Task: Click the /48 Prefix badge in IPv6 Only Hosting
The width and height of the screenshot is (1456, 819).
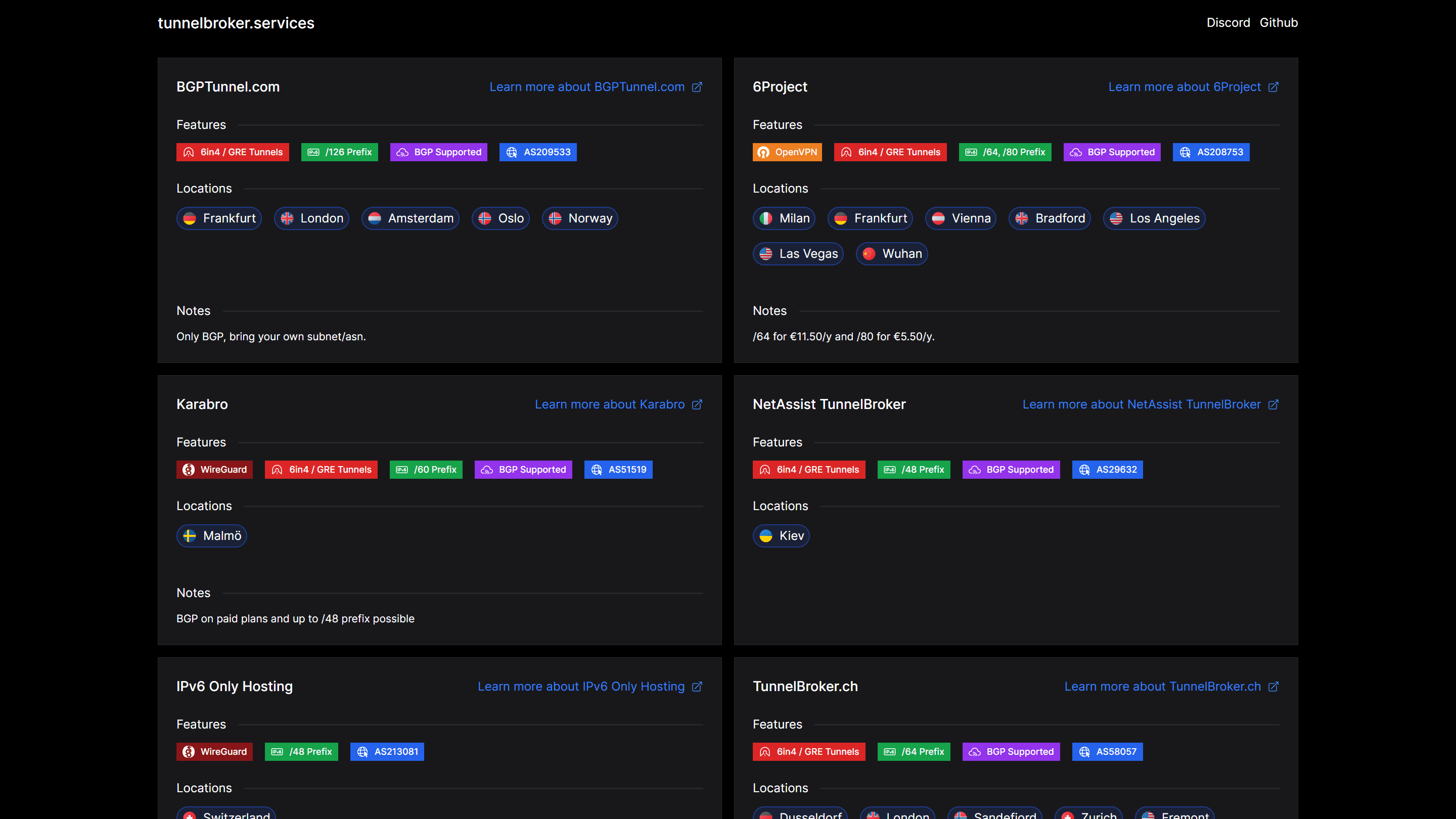Action: pyautogui.click(x=301, y=752)
